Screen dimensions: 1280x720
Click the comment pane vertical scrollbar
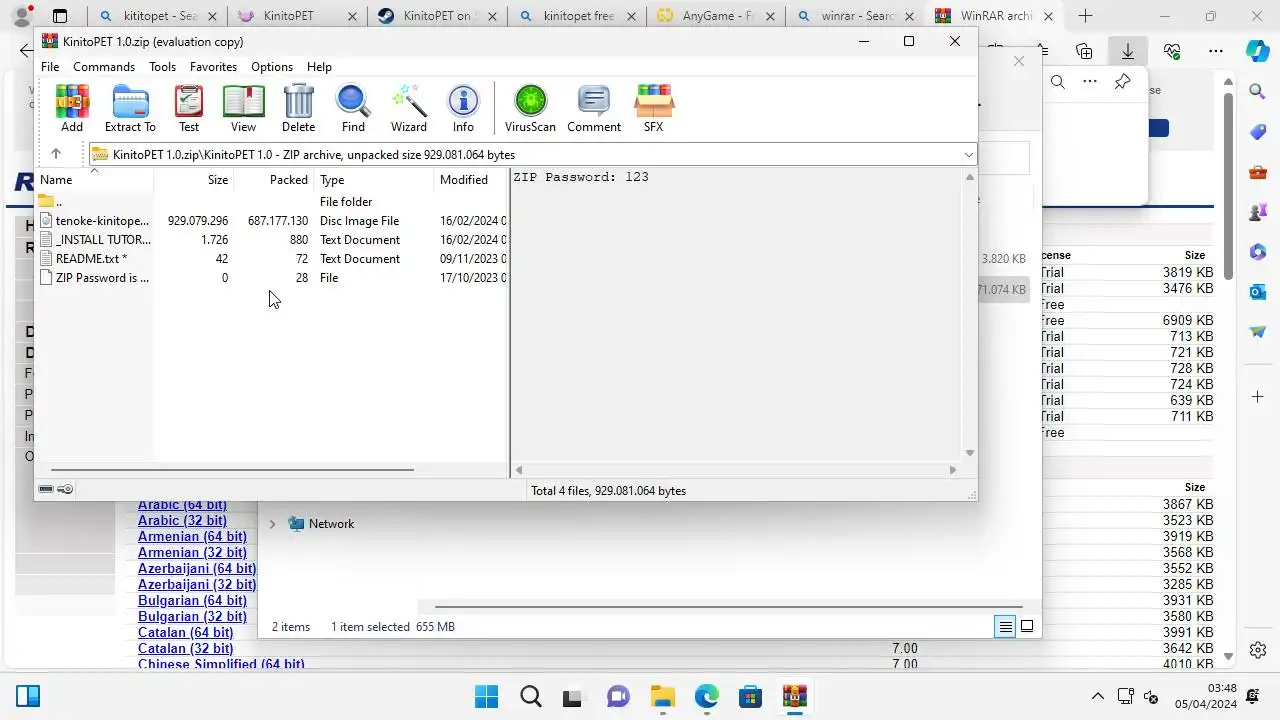(970, 315)
